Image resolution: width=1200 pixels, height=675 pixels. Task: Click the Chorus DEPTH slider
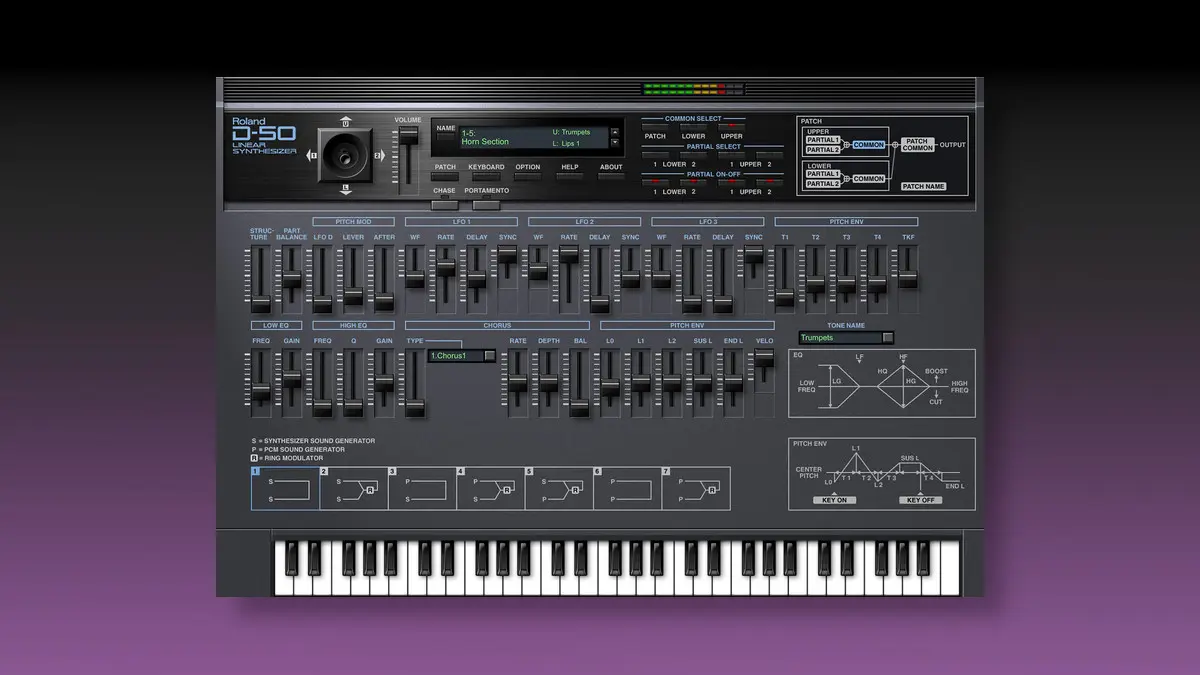point(549,384)
